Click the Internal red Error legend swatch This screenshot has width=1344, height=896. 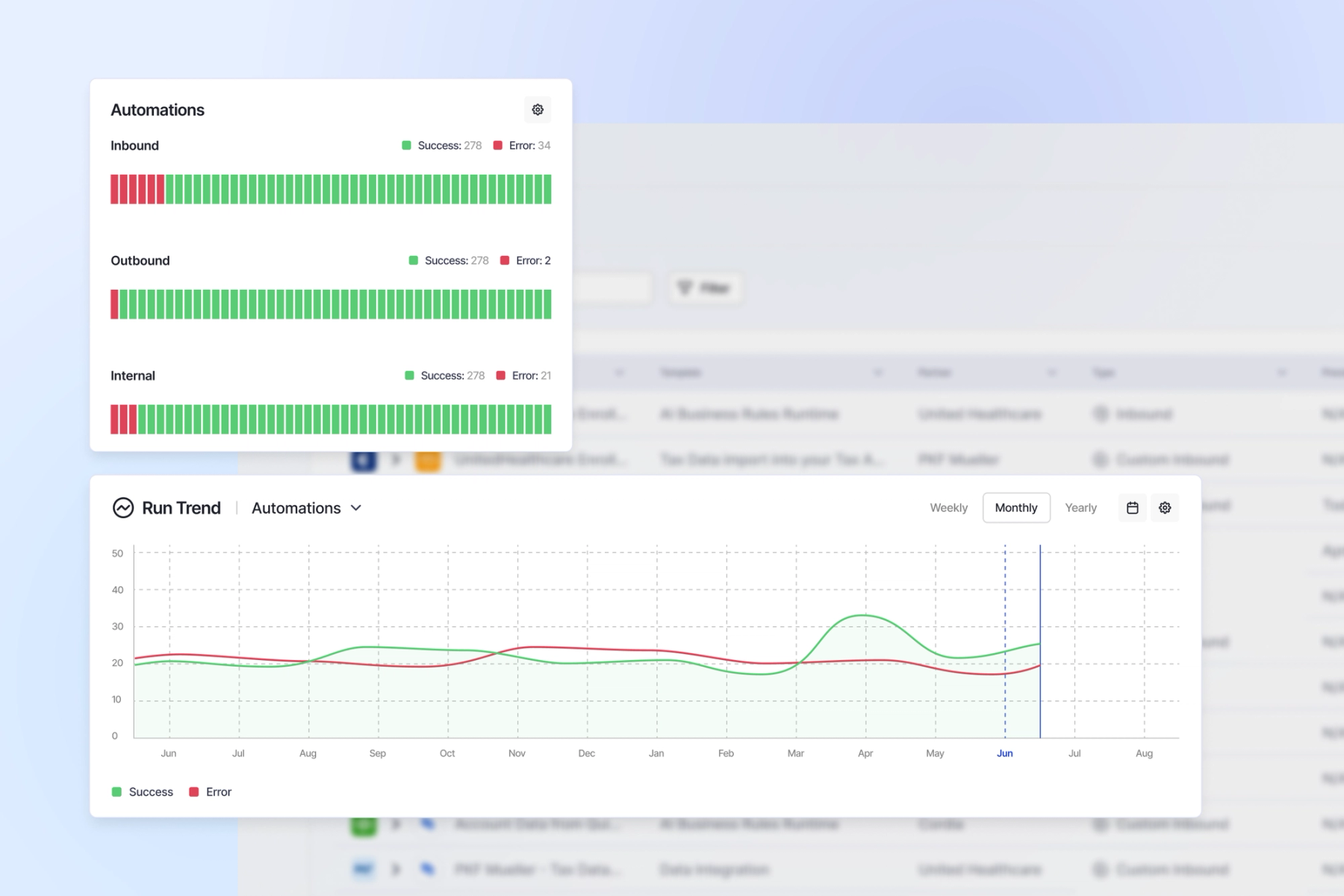click(x=501, y=376)
